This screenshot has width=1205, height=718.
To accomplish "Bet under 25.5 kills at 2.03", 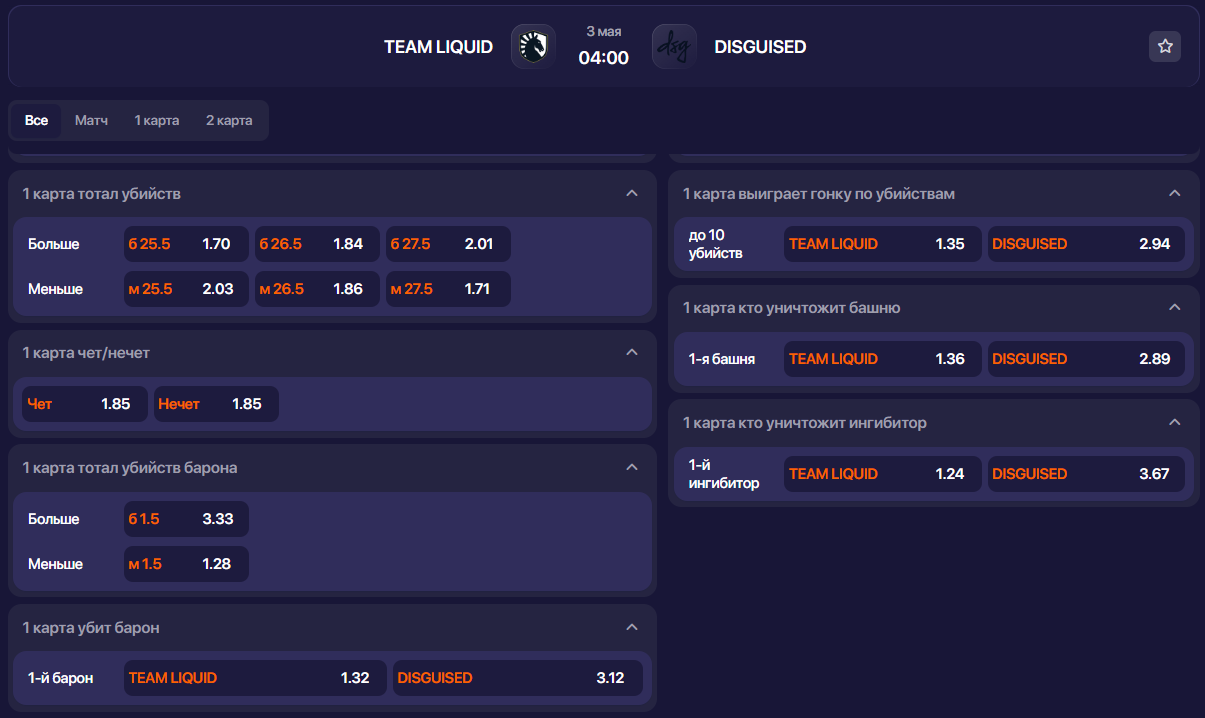I will click(186, 289).
